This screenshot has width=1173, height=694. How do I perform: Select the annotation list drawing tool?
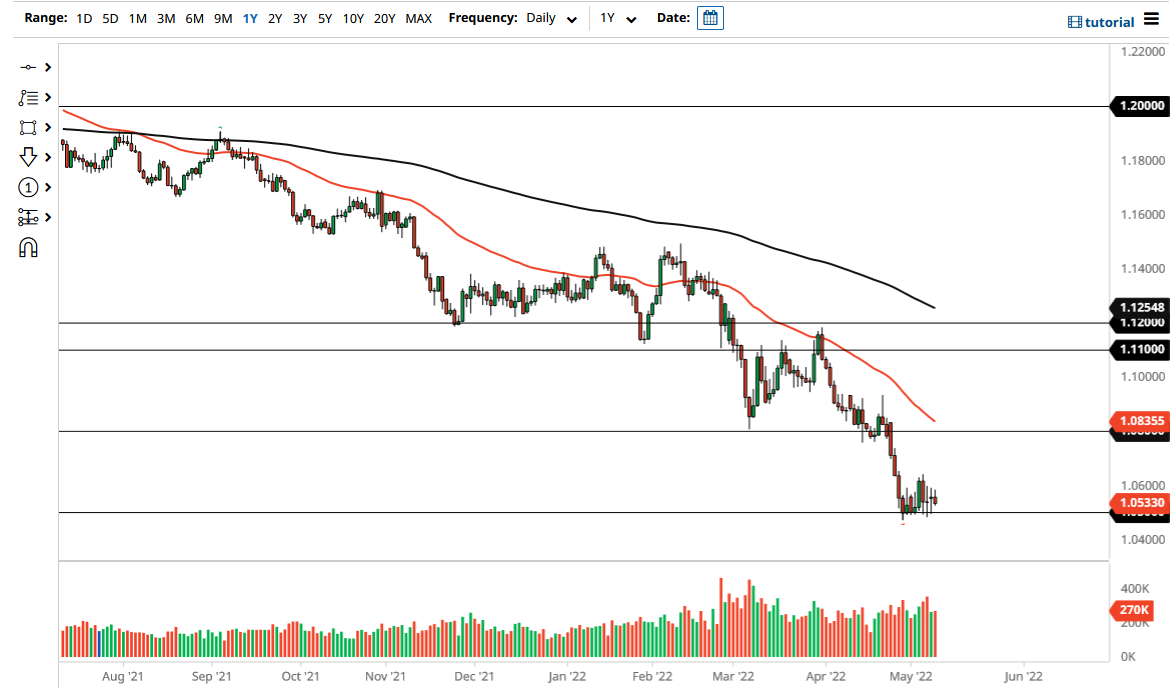[x=28, y=97]
